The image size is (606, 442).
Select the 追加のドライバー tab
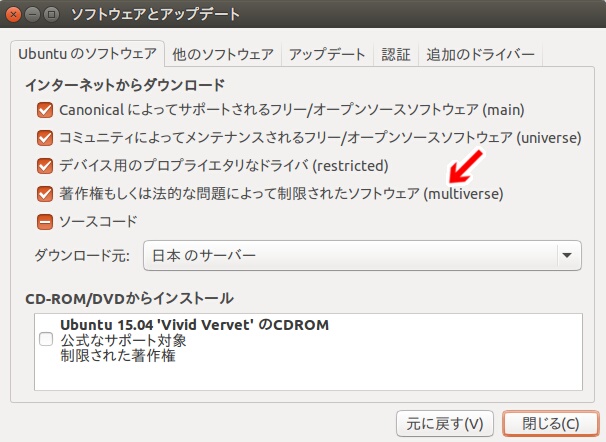click(x=480, y=54)
